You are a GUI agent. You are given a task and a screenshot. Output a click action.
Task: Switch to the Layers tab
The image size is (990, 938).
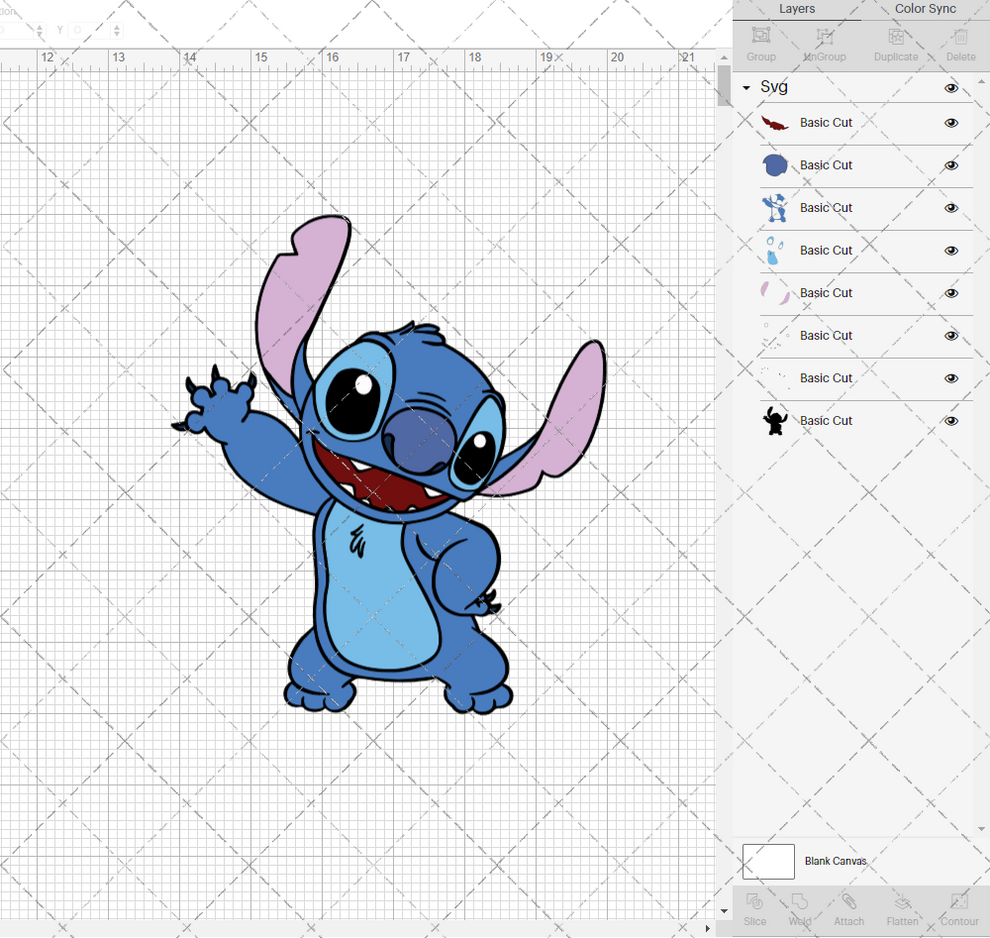click(x=797, y=9)
